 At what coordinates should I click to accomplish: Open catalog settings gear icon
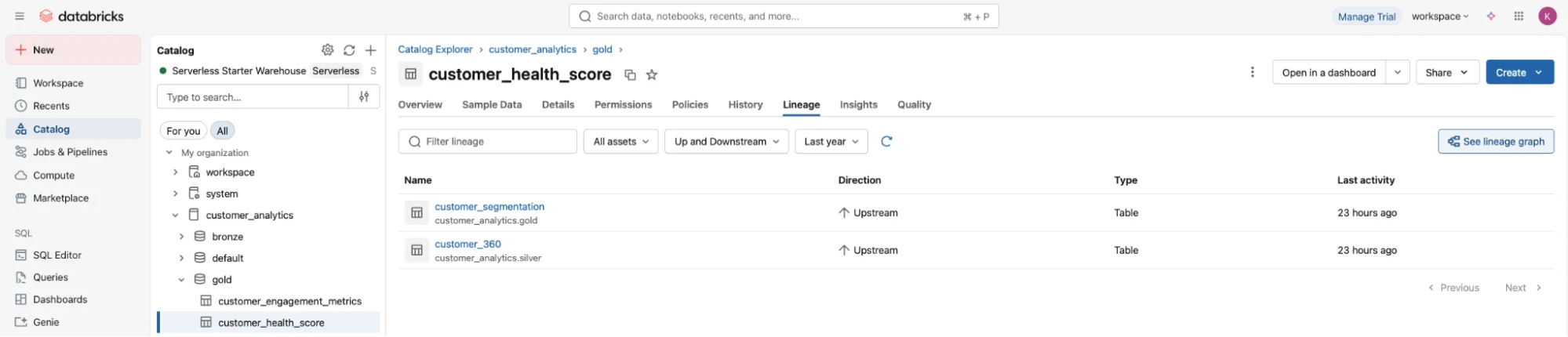click(328, 50)
